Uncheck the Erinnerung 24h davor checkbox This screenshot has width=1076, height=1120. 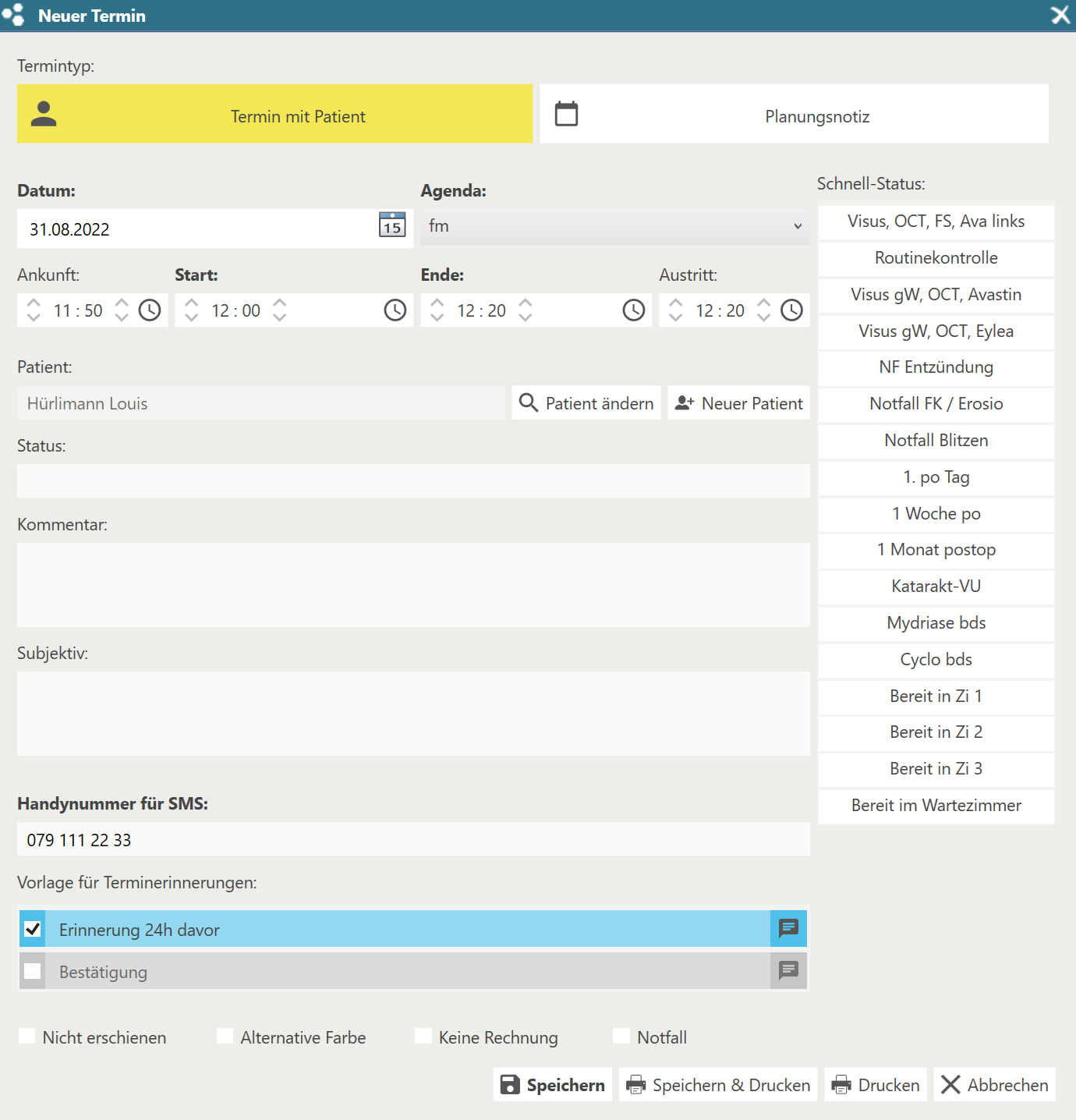click(33, 929)
